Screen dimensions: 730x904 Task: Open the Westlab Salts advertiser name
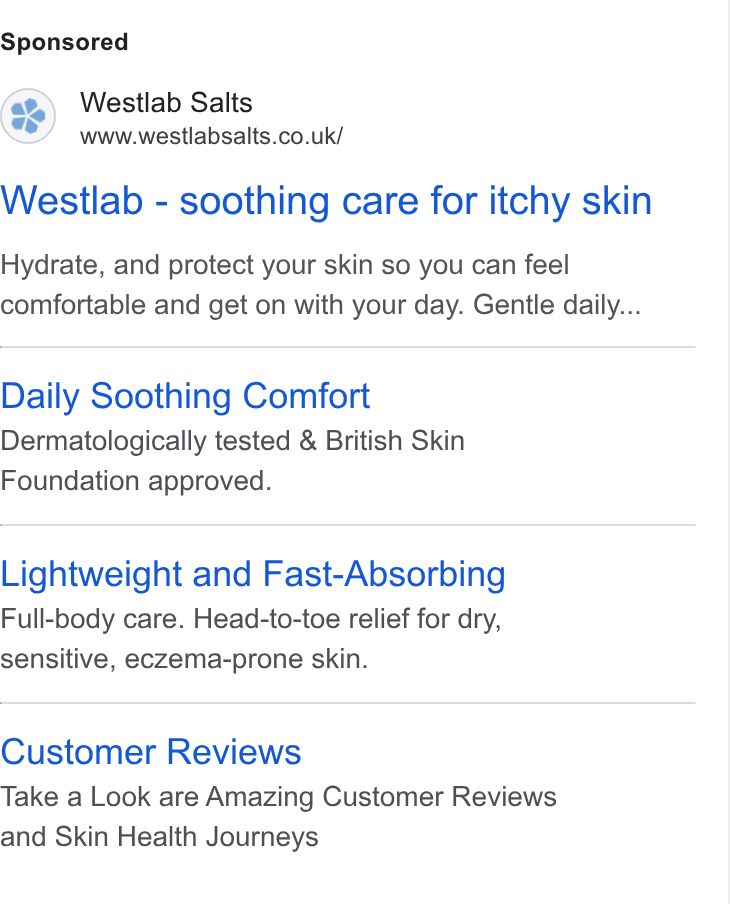pos(166,103)
